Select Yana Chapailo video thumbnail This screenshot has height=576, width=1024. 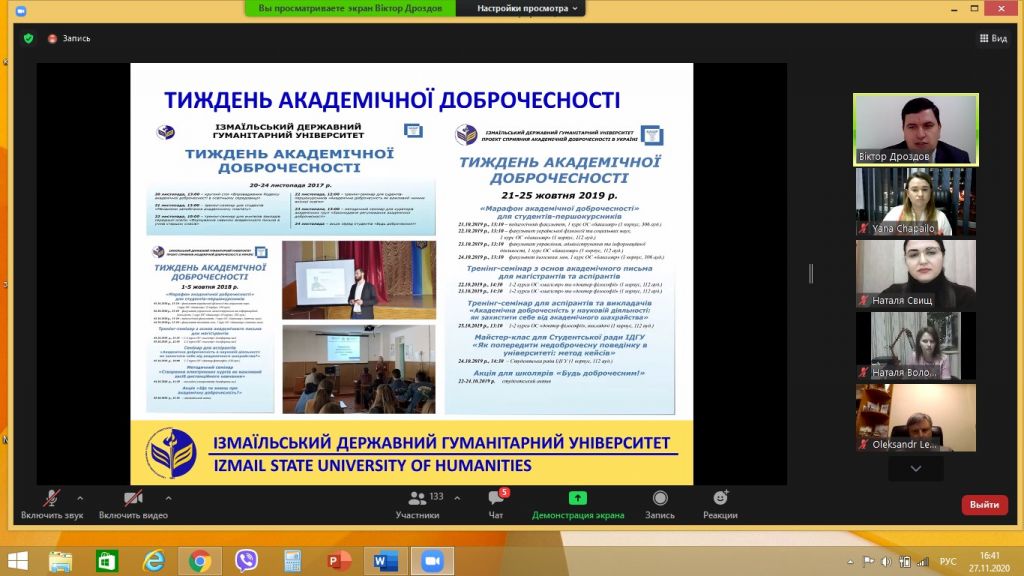pos(916,202)
